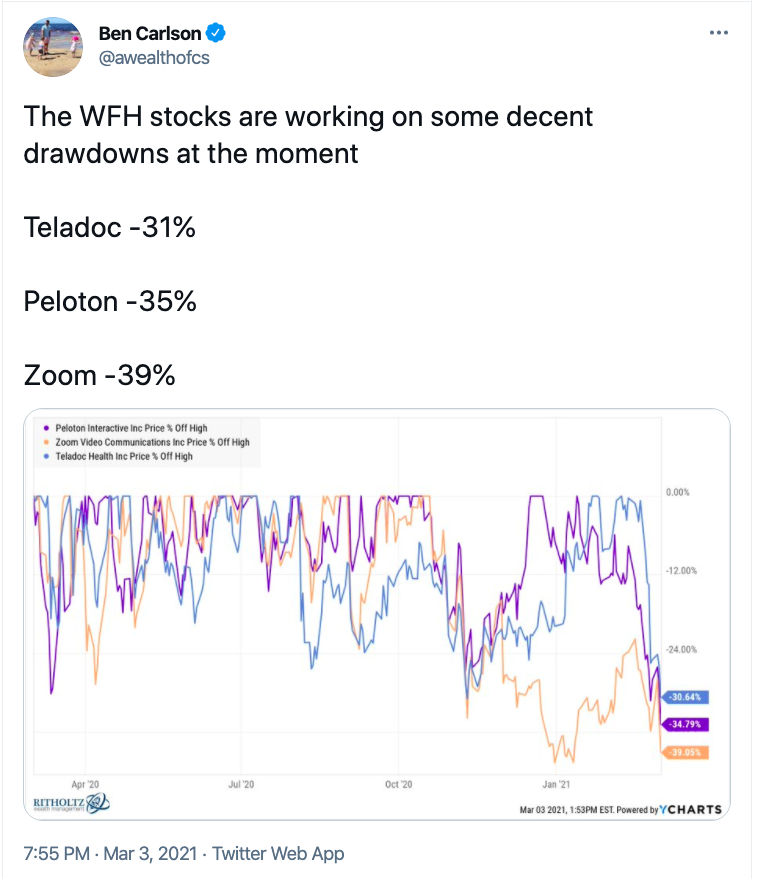Click the orange Zoom Video legend dot
The image size is (759, 879).
coord(46,442)
